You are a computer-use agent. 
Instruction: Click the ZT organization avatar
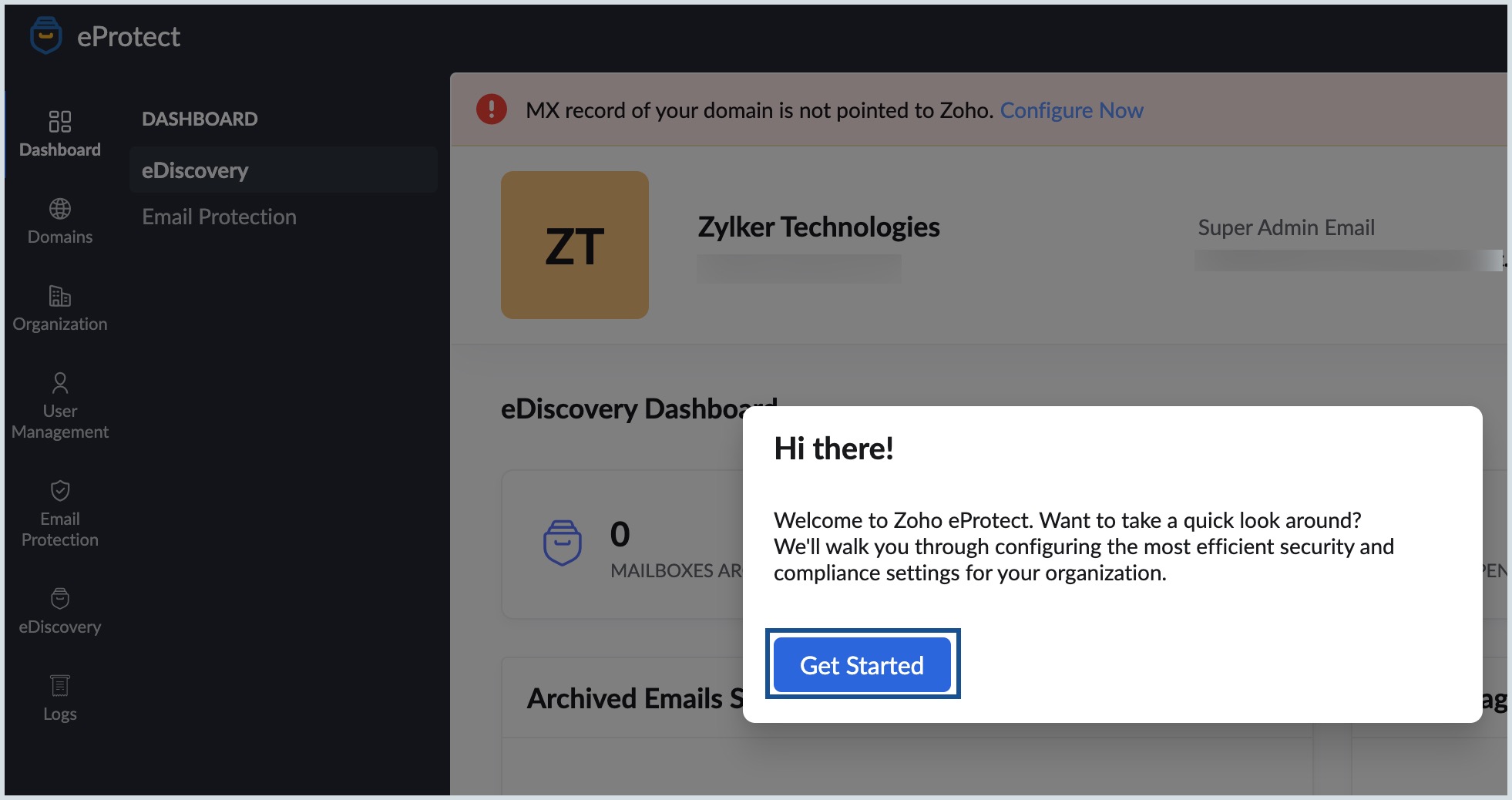click(x=575, y=245)
